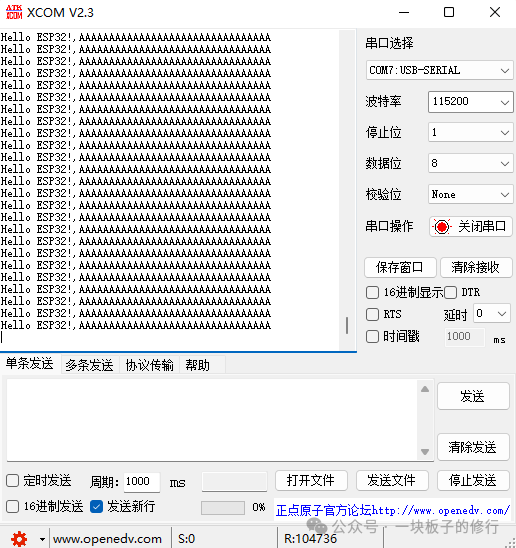
Task: Click the timestamp 1000 ms field
Action: pos(465,337)
